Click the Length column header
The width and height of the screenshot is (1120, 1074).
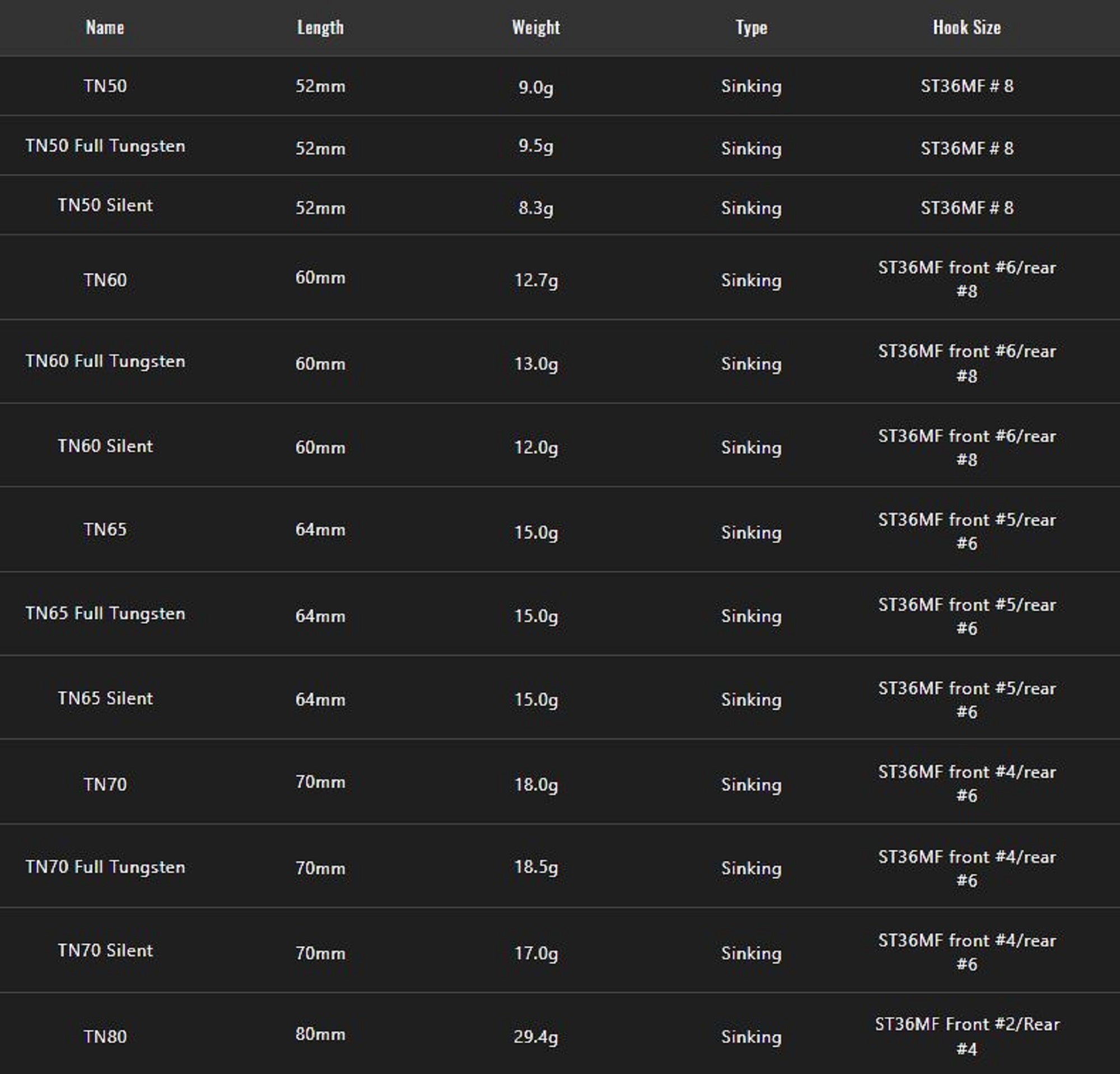pos(320,27)
